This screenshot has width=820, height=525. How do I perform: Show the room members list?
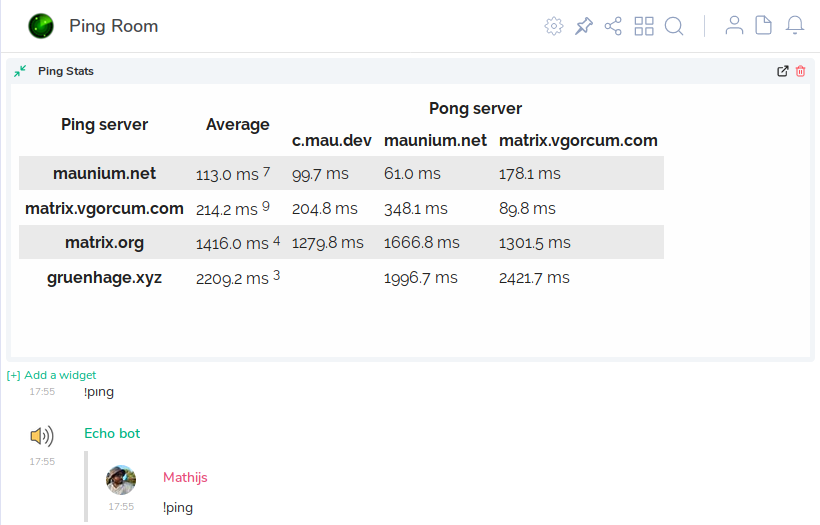[734, 26]
